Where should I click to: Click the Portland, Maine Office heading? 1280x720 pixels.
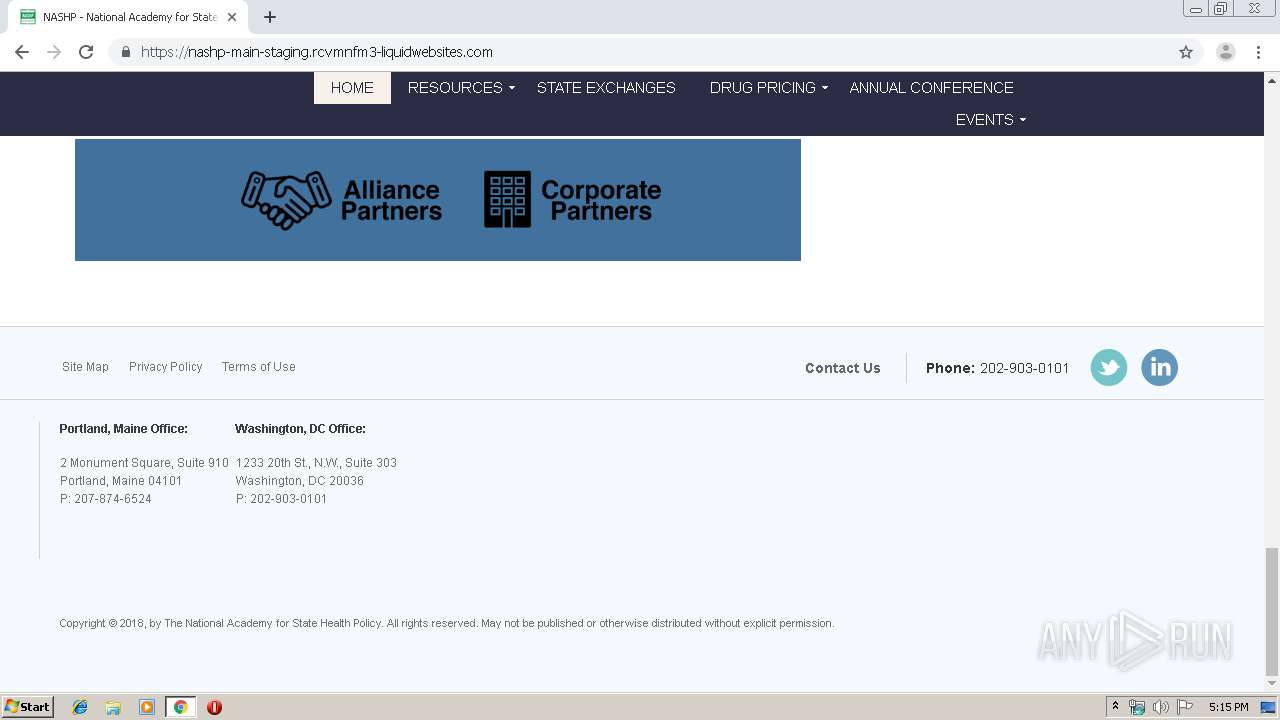123,429
